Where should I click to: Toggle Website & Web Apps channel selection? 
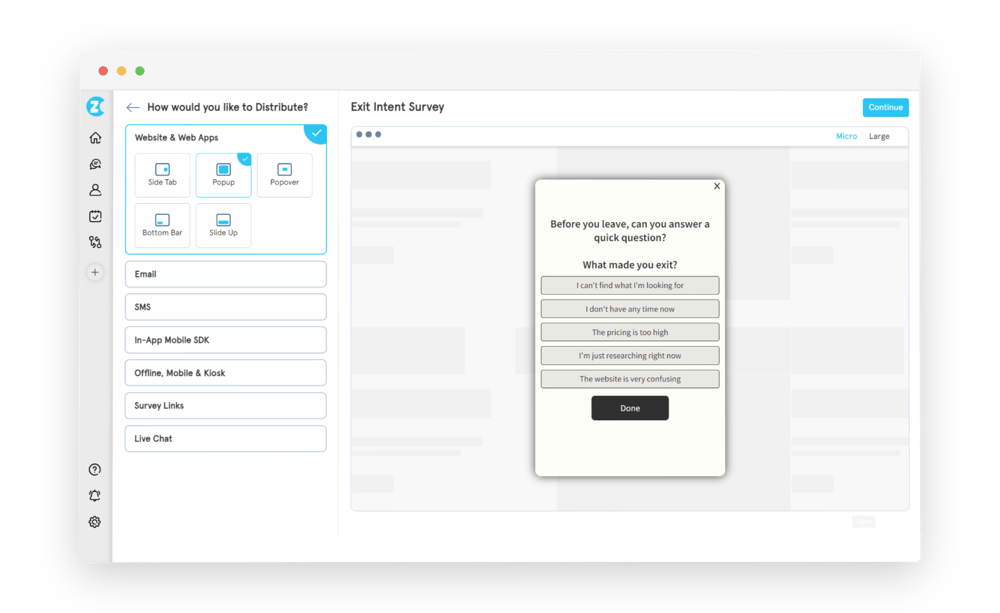[316, 133]
